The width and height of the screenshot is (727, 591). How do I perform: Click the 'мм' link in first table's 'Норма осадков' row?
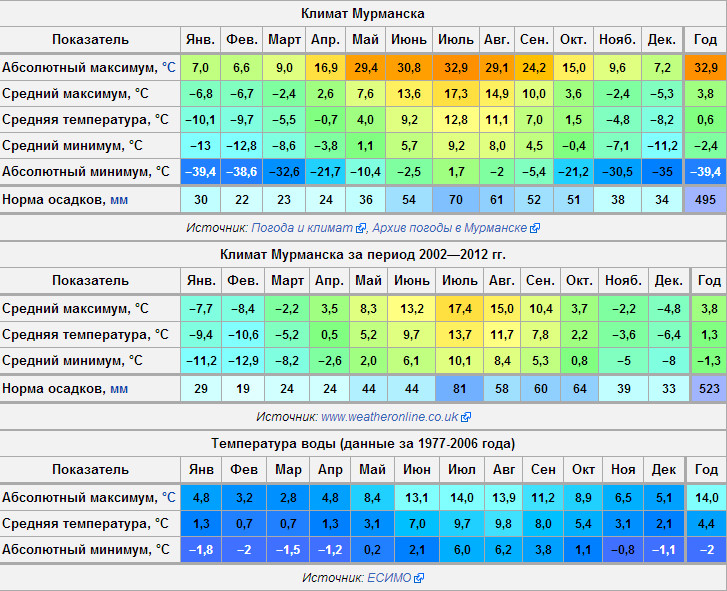(119, 200)
